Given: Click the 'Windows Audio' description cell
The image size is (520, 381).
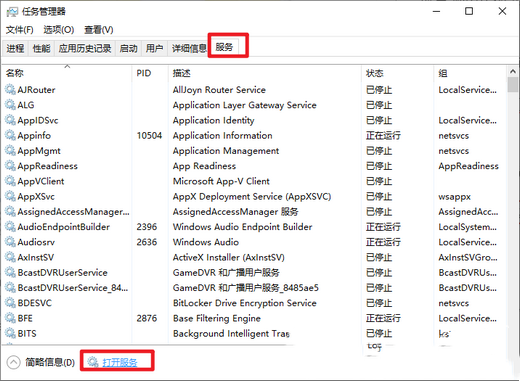Looking at the screenshot, I should pos(206,242).
